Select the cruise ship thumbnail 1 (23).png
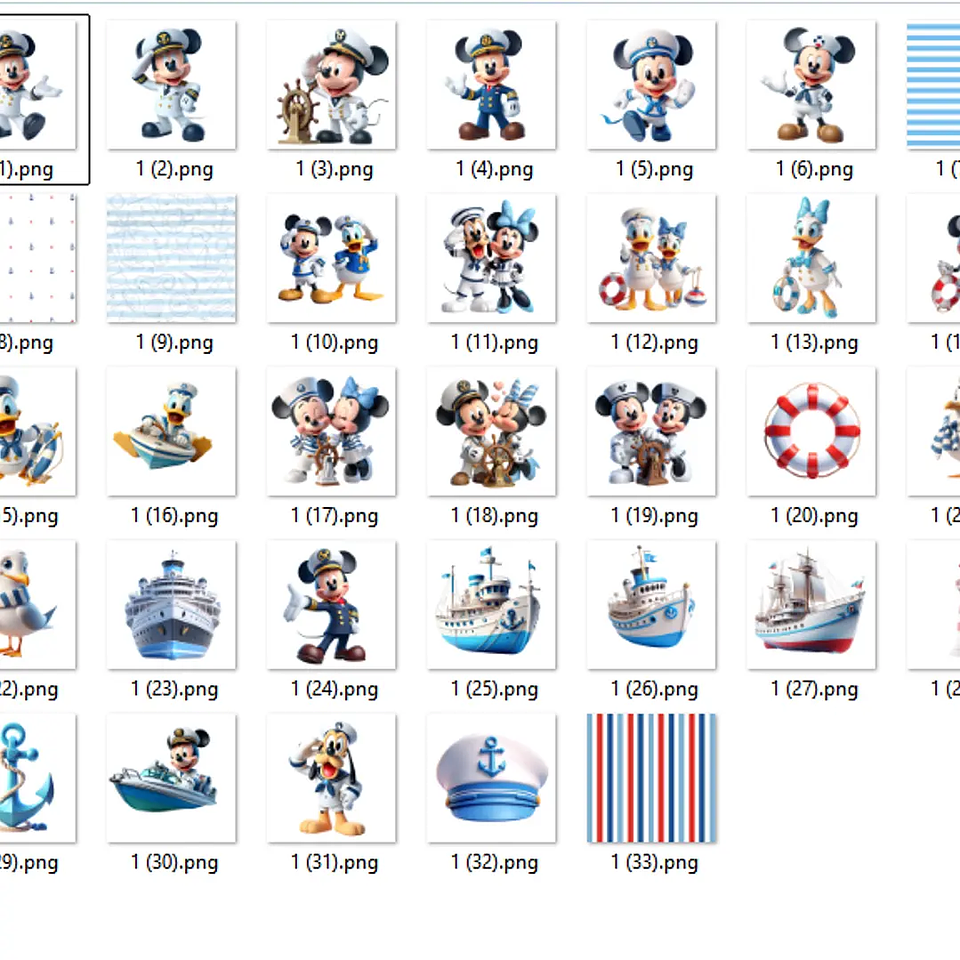 (171, 604)
